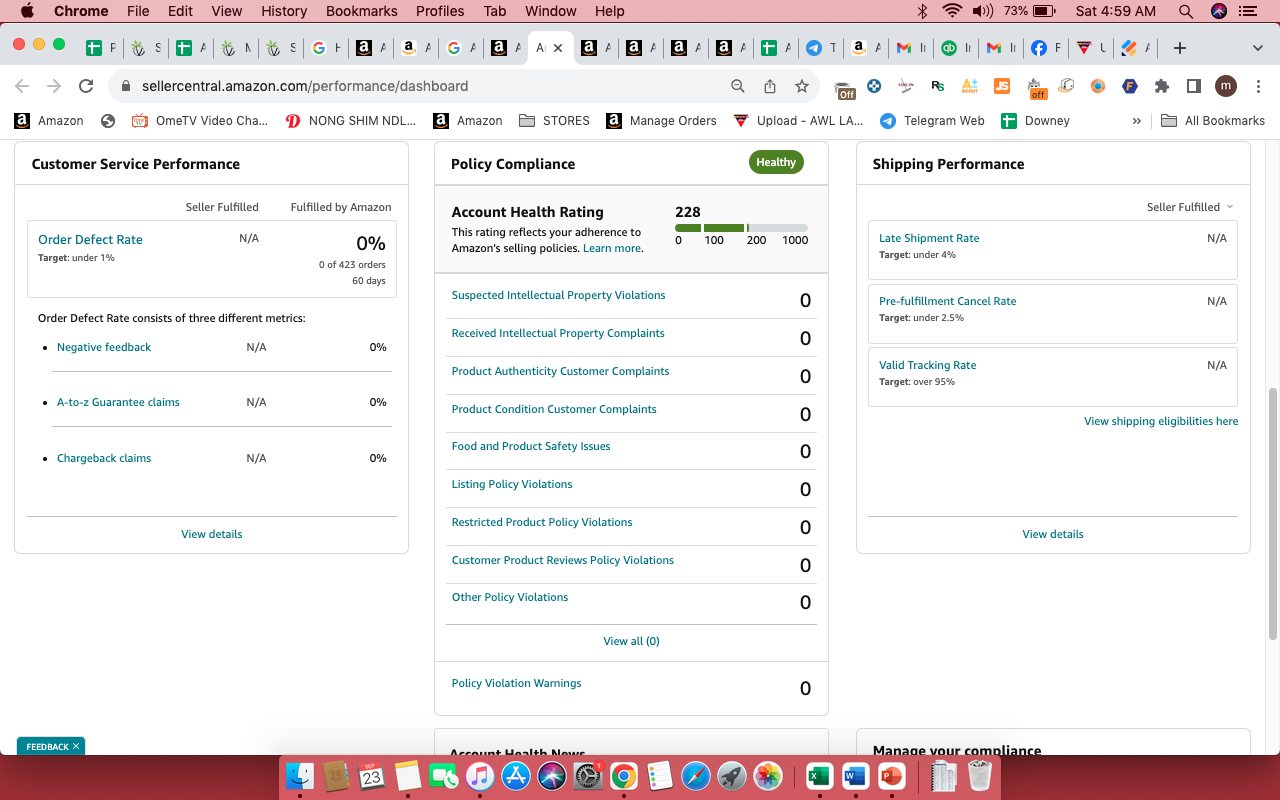The height and width of the screenshot is (800, 1280).
Task: Launch Music from the Dock
Action: coord(480,776)
